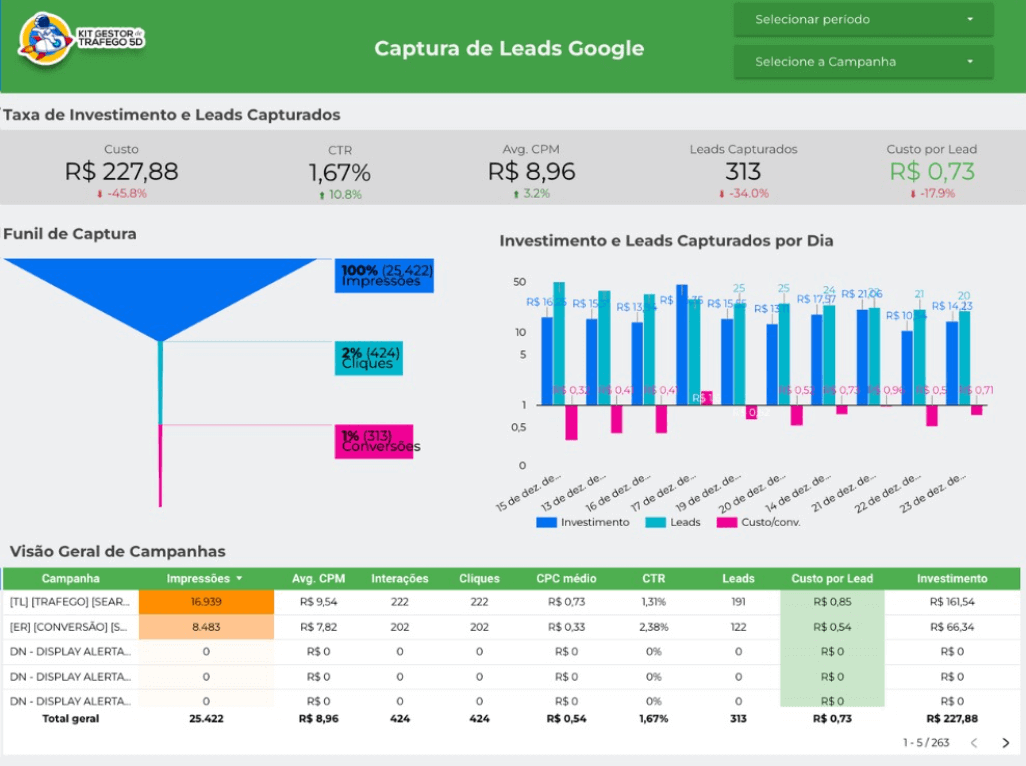
Task: Toggle Investimento series in chart legend
Action: coord(584,522)
